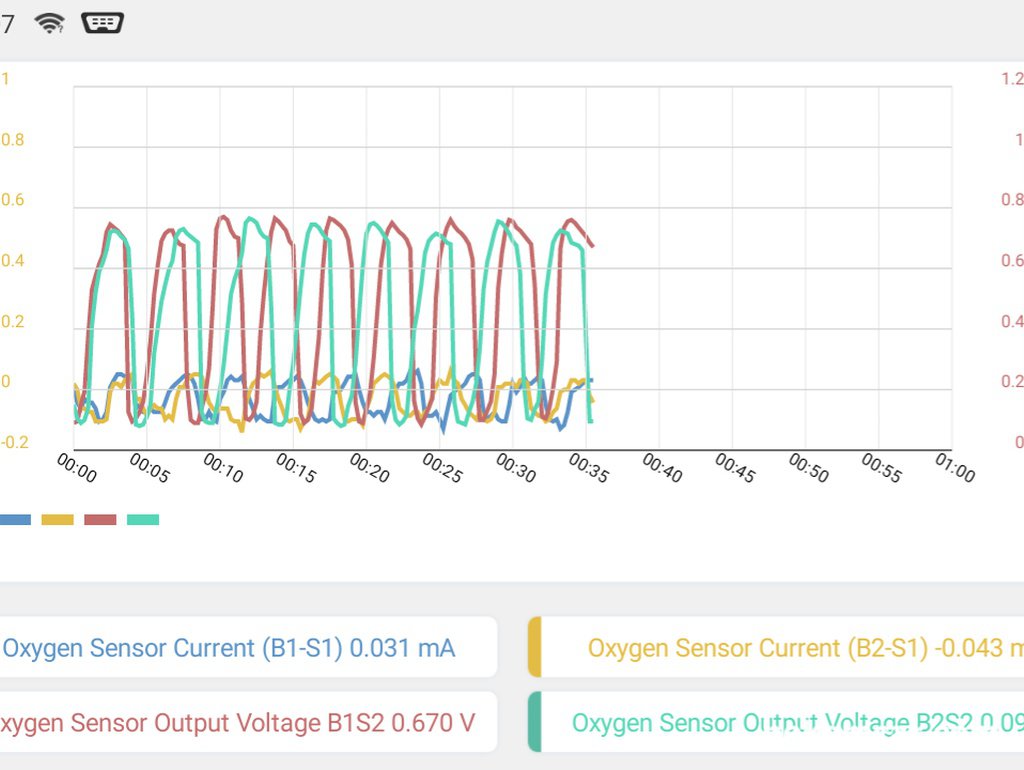Click the red 0.6 right axis label
1024x770 pixels.
1012,261
